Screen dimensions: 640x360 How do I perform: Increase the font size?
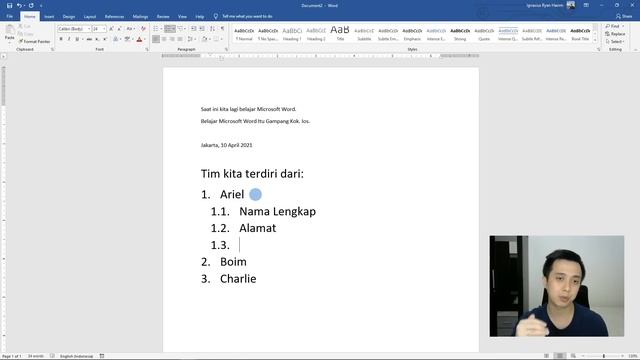click(111, 29)
